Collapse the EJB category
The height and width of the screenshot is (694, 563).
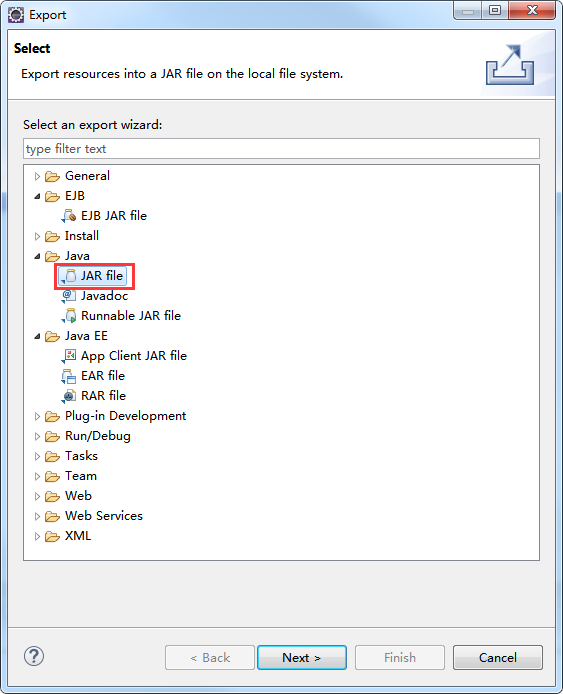37,196
